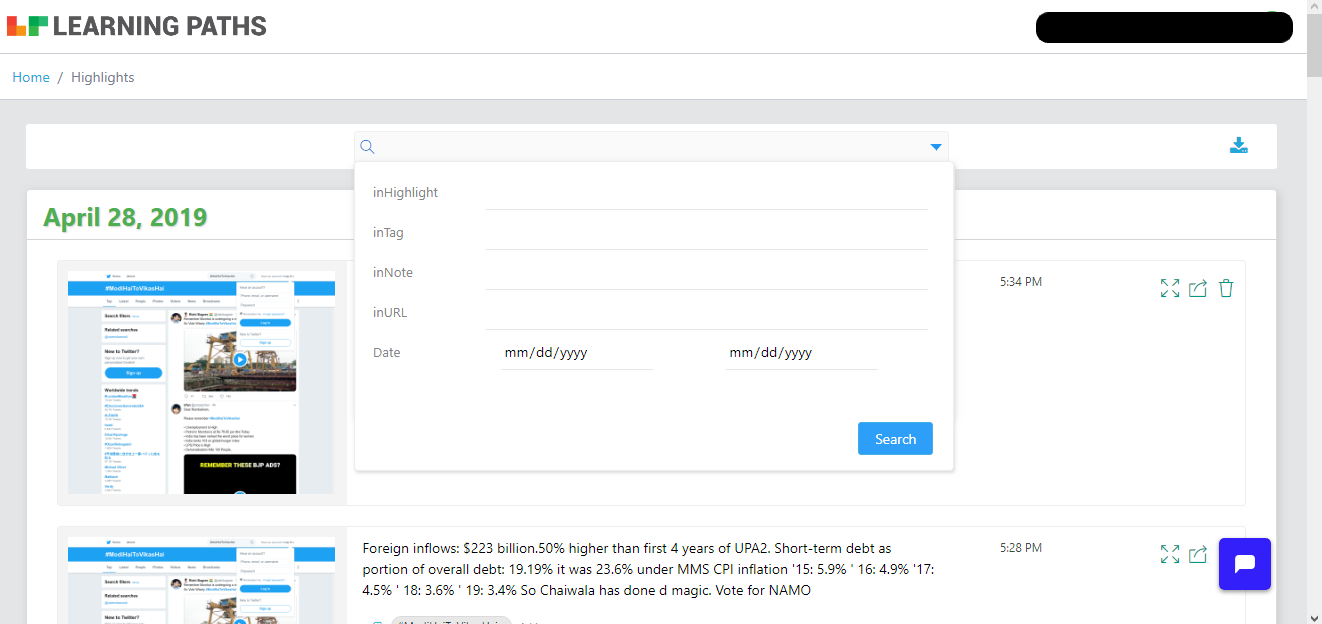Open the 5:34 PM highlight thumbnail
The width and height of the screenshot is (1322, 624).
[202, 382]
